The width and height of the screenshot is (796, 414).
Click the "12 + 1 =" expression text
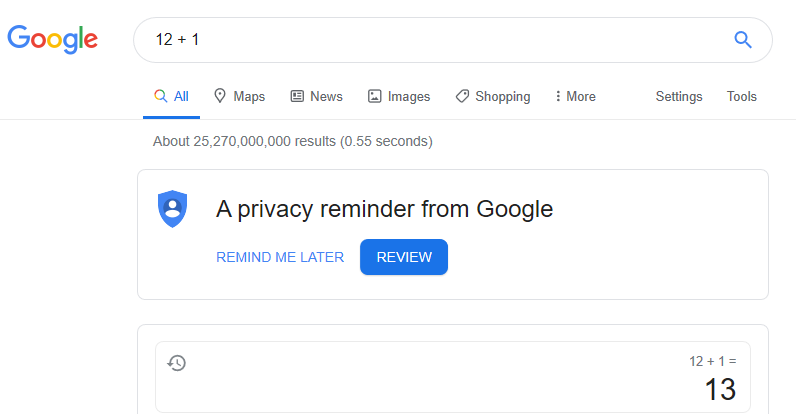click(712, 361)
